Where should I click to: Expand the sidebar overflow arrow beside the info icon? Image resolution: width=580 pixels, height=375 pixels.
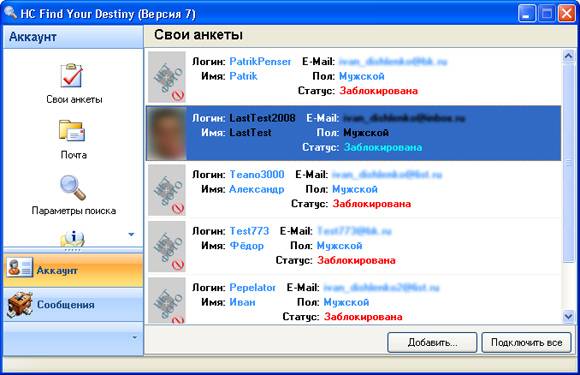coord(131,234)
